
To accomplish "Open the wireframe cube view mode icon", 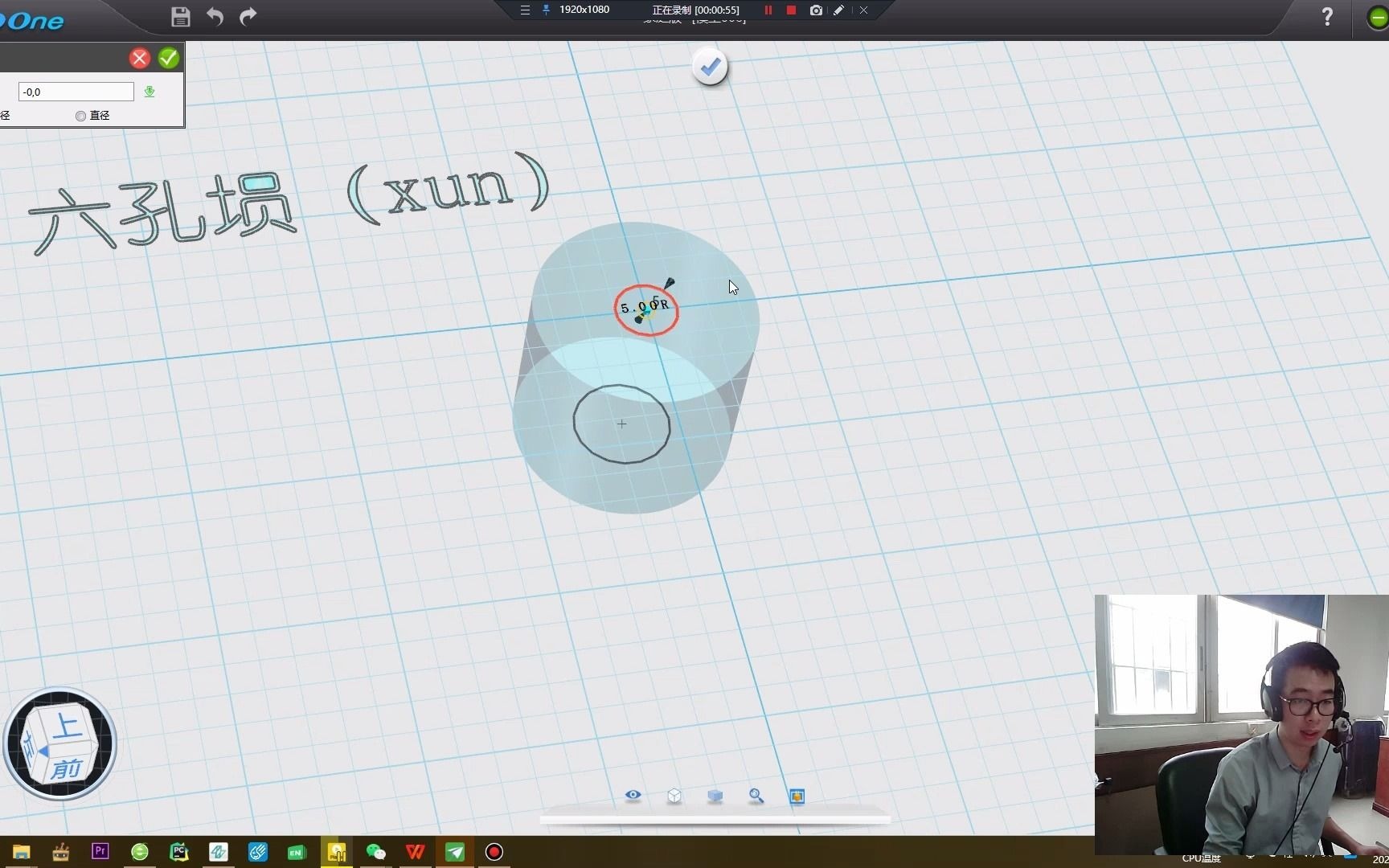I will 674,796.
